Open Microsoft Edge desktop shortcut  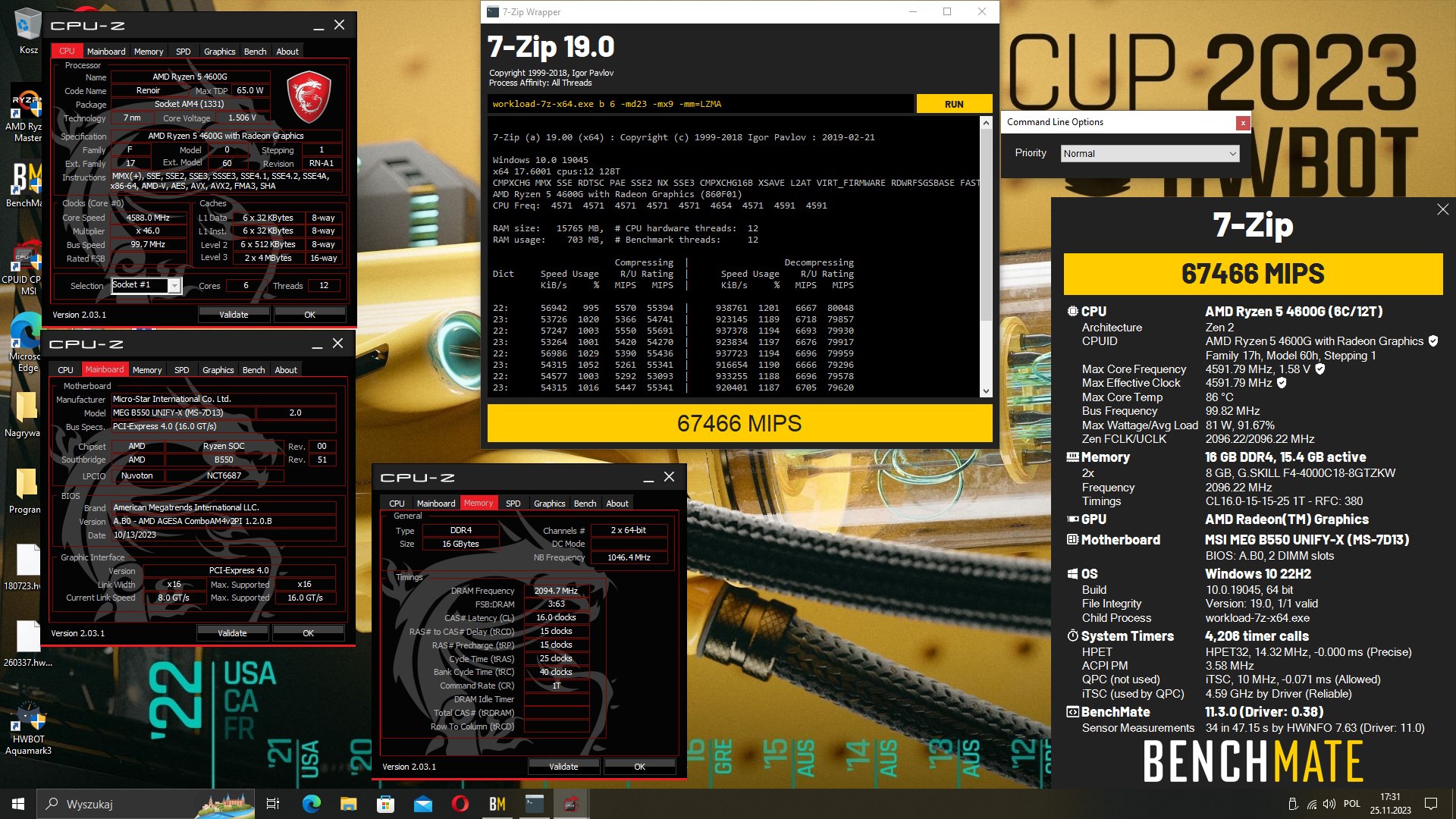click(28, 343)
